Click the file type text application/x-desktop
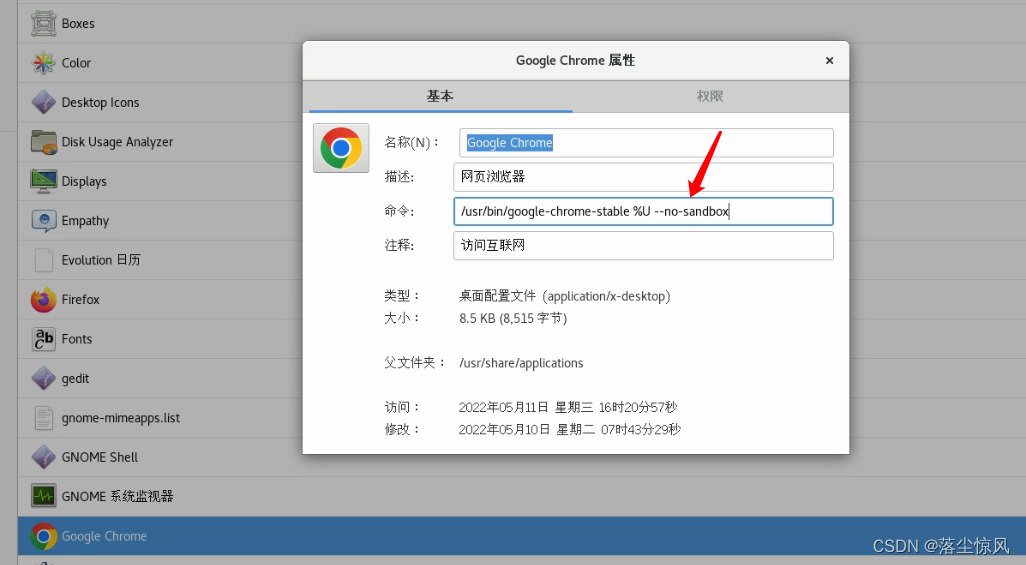This screenshot has height=565, width=1026. [609, 296]
